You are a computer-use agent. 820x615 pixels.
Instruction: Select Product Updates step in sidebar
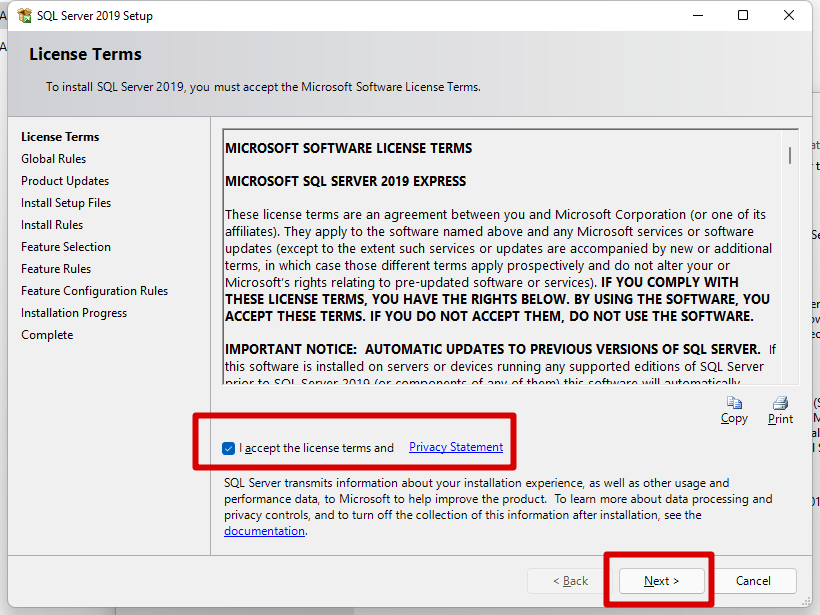pos(65,181)
